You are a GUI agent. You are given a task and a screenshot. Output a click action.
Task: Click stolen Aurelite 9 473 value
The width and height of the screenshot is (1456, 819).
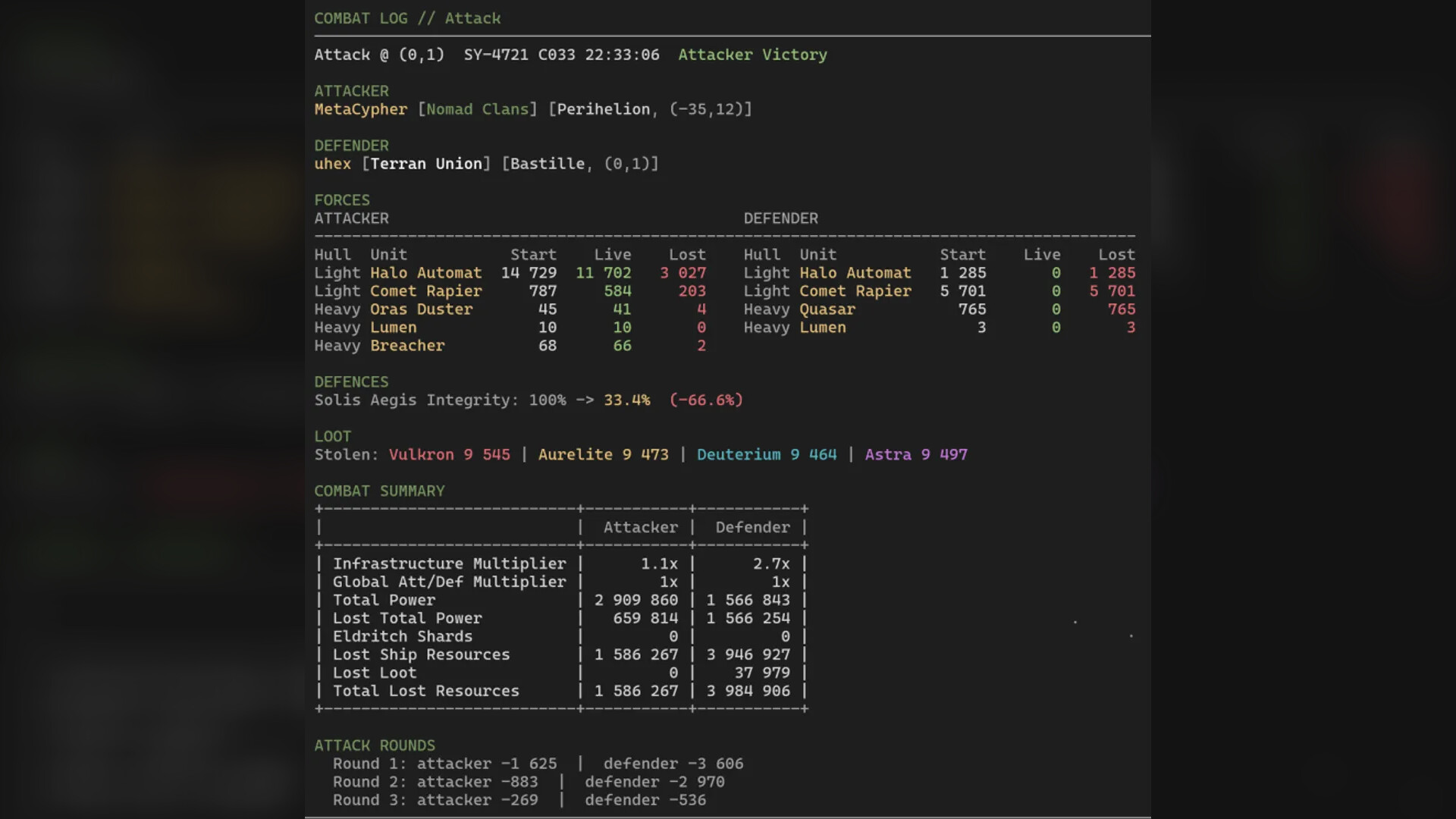pyautogui.click(x=604, y=455)
